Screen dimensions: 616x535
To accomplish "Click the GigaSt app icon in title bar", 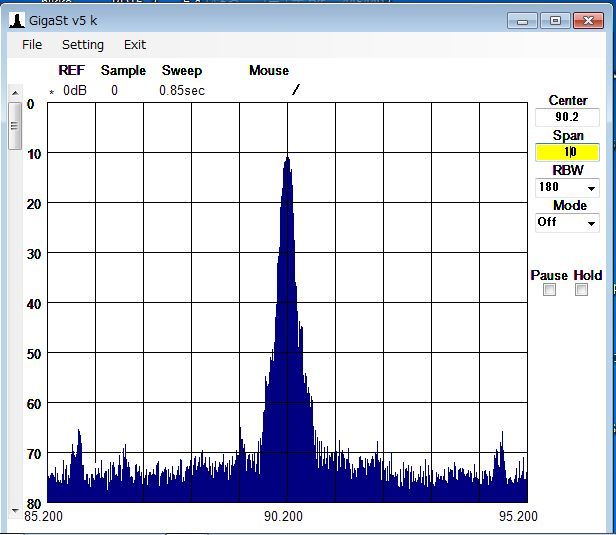I will tap(16, 20).
